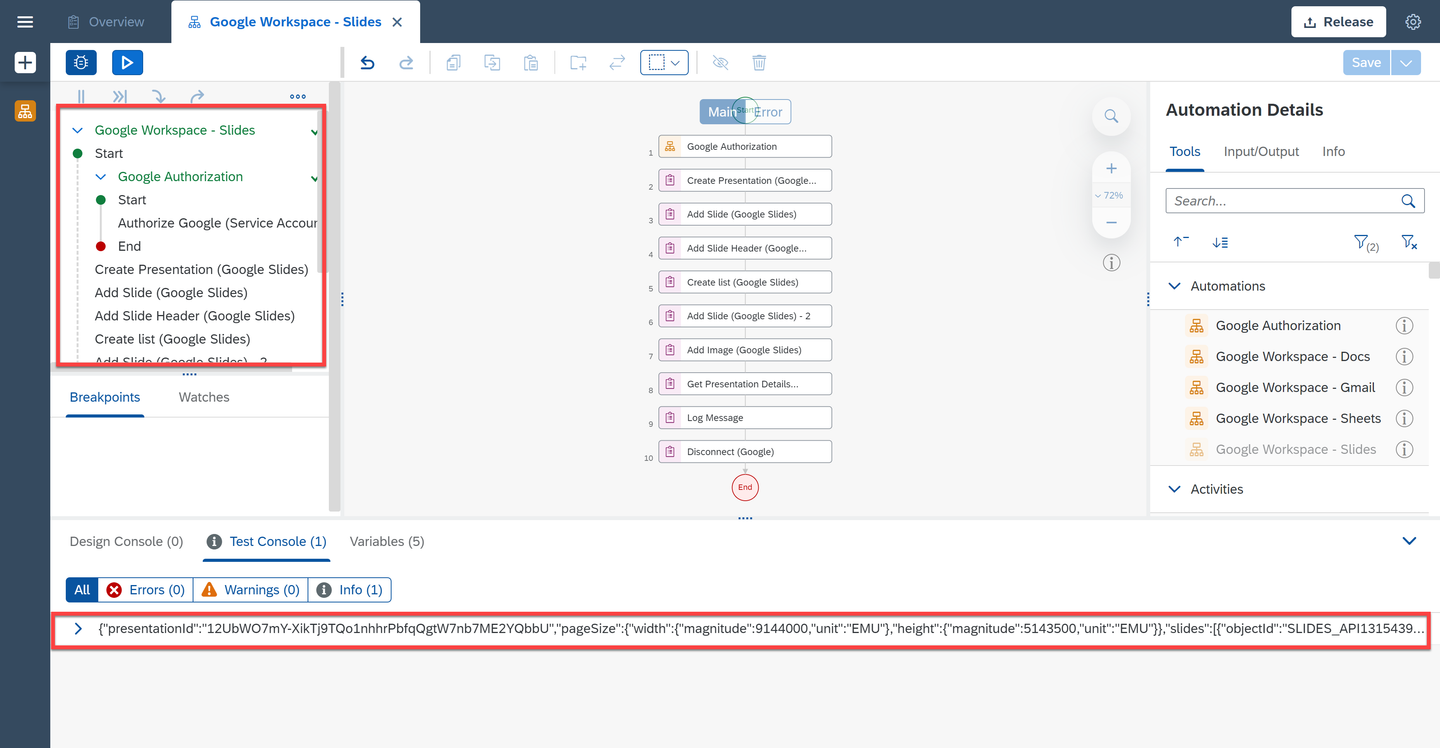1440x748 pixels.
Task: Click the swap arrows icon in the toolbar
Action: 617,63
